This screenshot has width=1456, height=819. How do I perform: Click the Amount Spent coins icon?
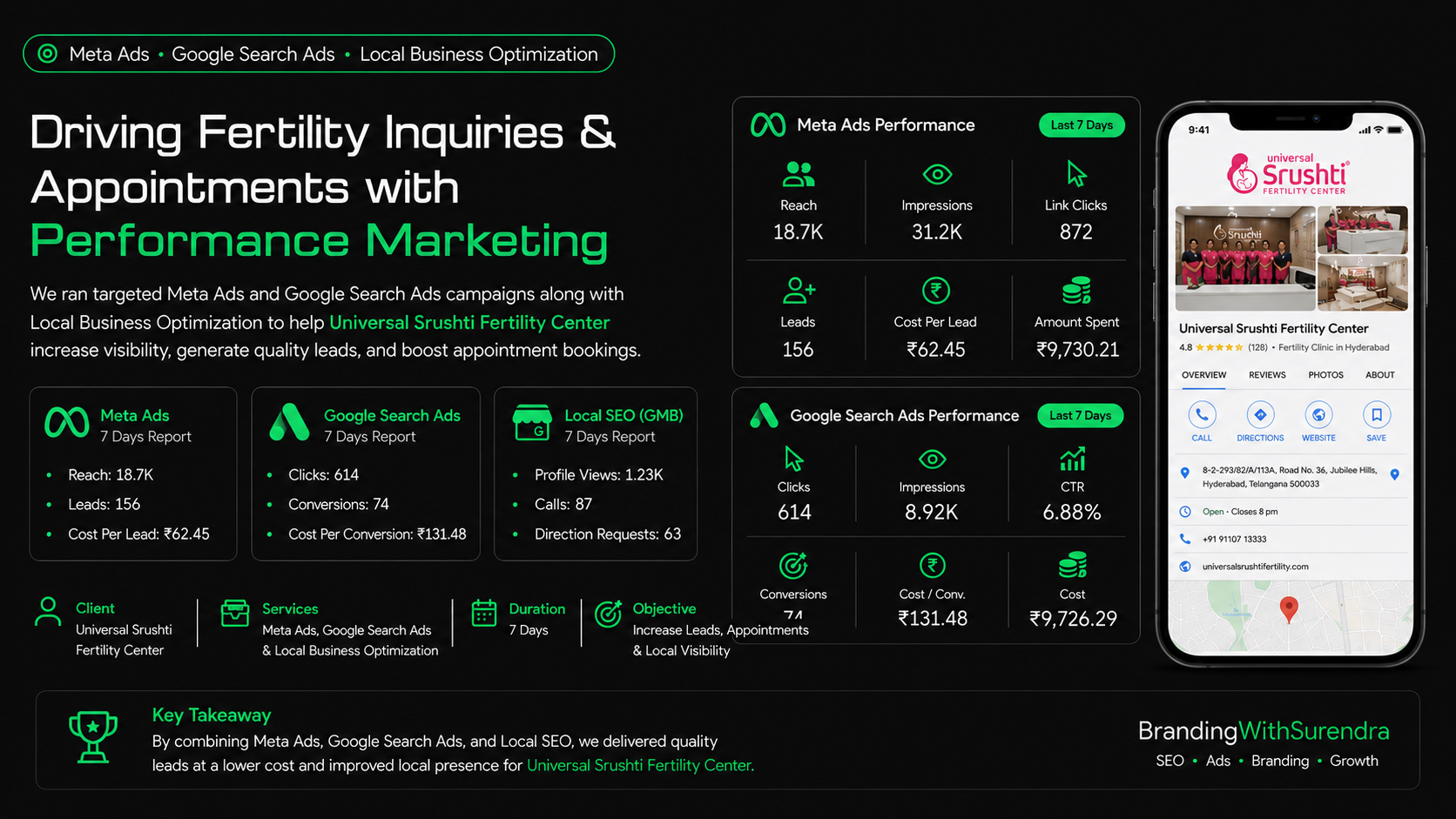point(1076,290)
